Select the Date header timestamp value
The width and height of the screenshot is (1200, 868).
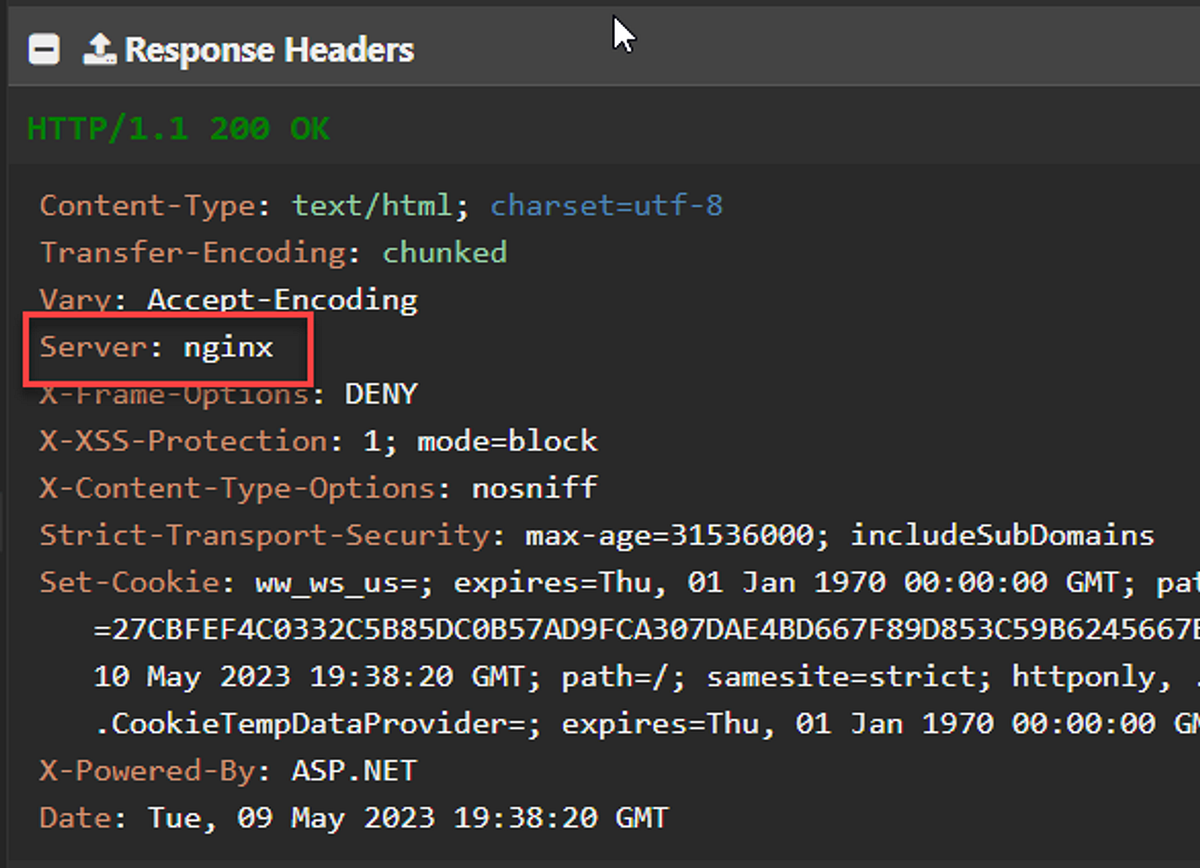[400, 817]
